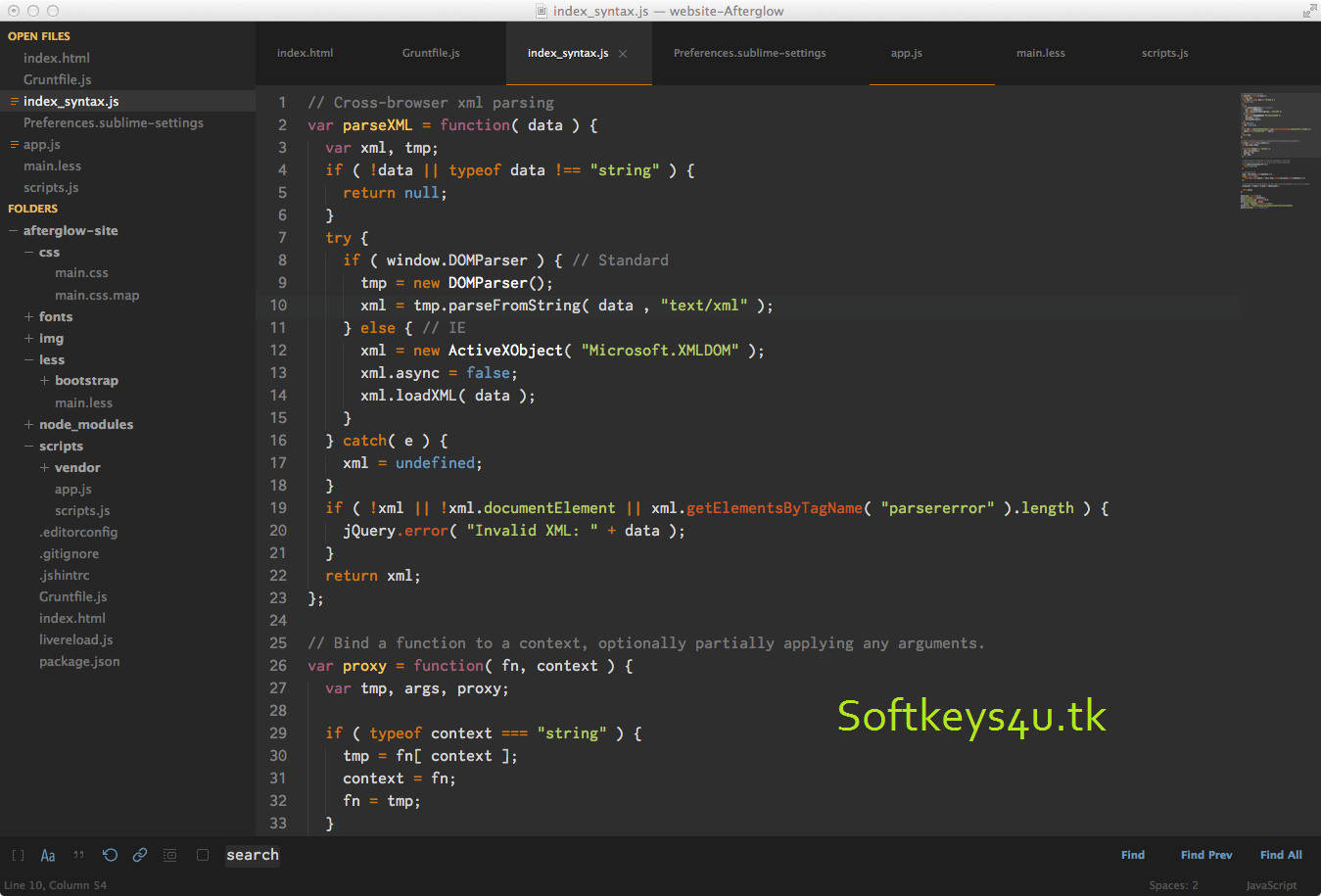The width and height of the screenshot is (1321, 896).
Task: Click the Spaces: 2 indentation indicator
Action: point(1173,884)
